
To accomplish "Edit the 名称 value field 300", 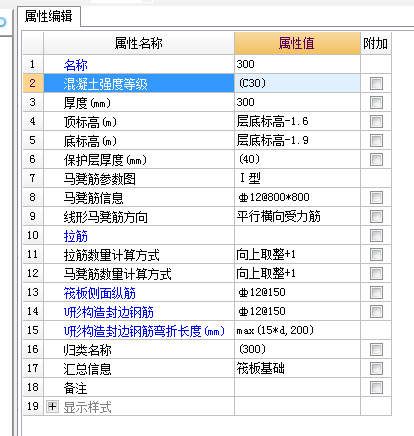I will point(297,64).
